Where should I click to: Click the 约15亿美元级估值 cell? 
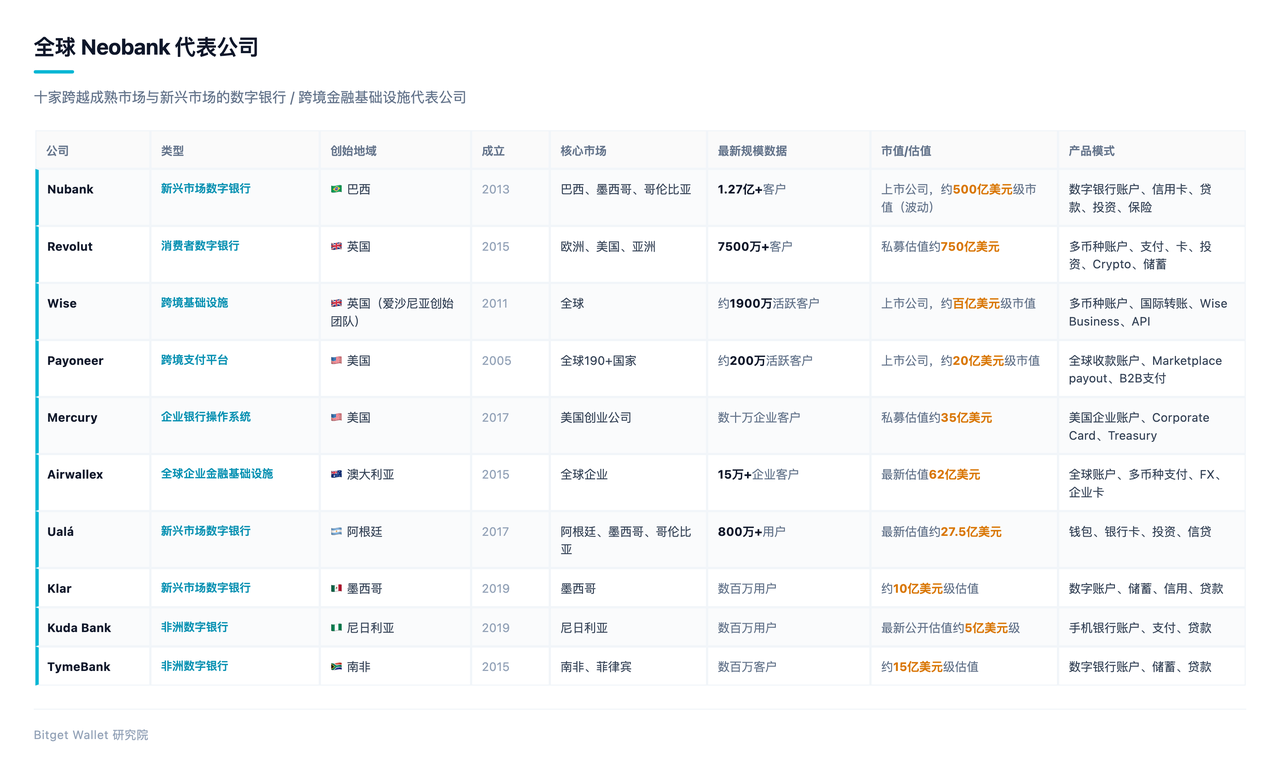pyautogui.click(x=930, y=667)
